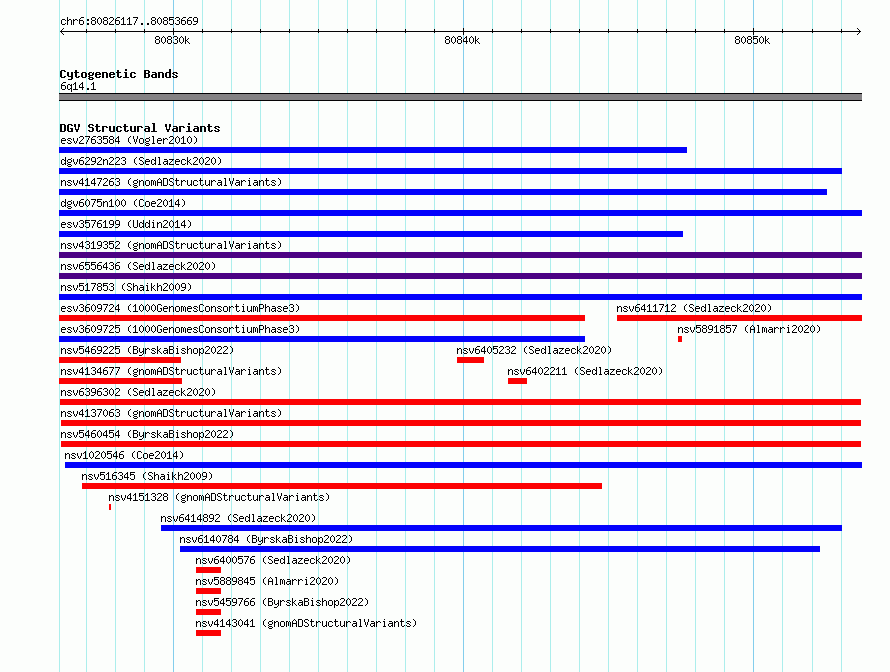Click the purple bar under nsv4319352

(460, 255)
